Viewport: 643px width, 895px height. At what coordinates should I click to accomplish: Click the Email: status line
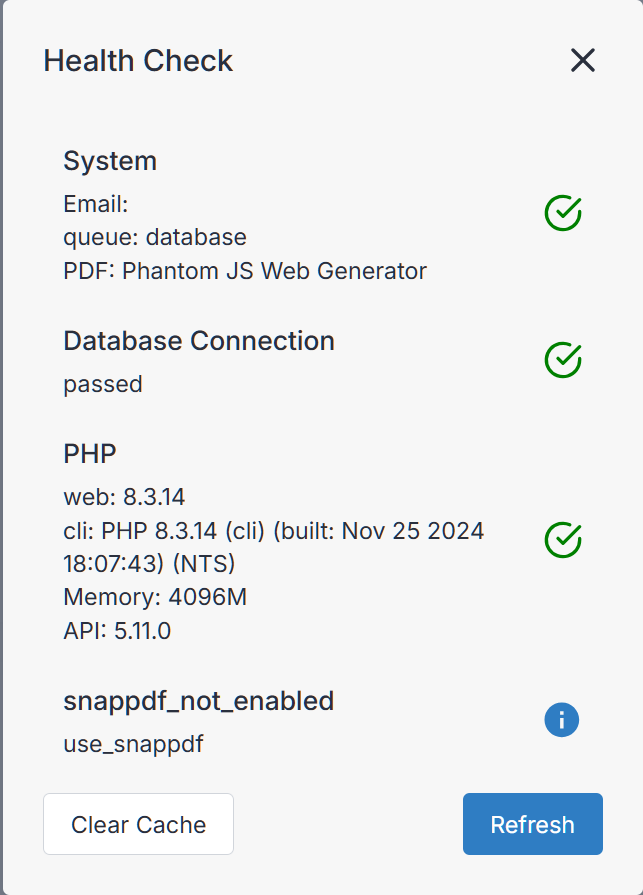pyautogui.click(x=96, y=204)
